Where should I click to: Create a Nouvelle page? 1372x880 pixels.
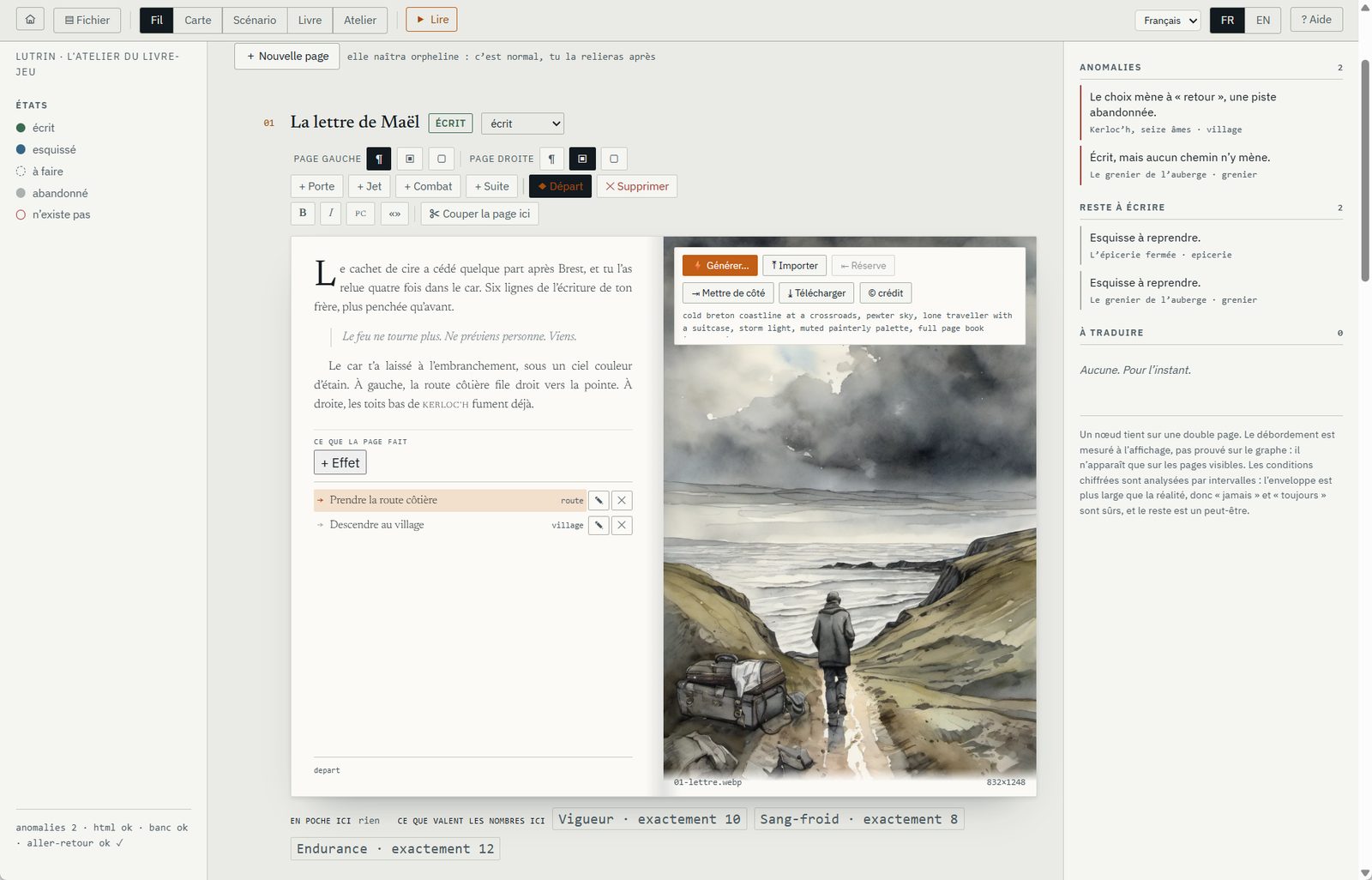click(287, 57)
